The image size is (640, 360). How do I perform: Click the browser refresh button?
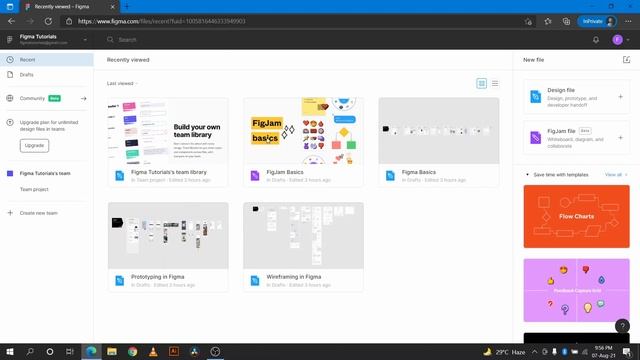tap(48, 21)
